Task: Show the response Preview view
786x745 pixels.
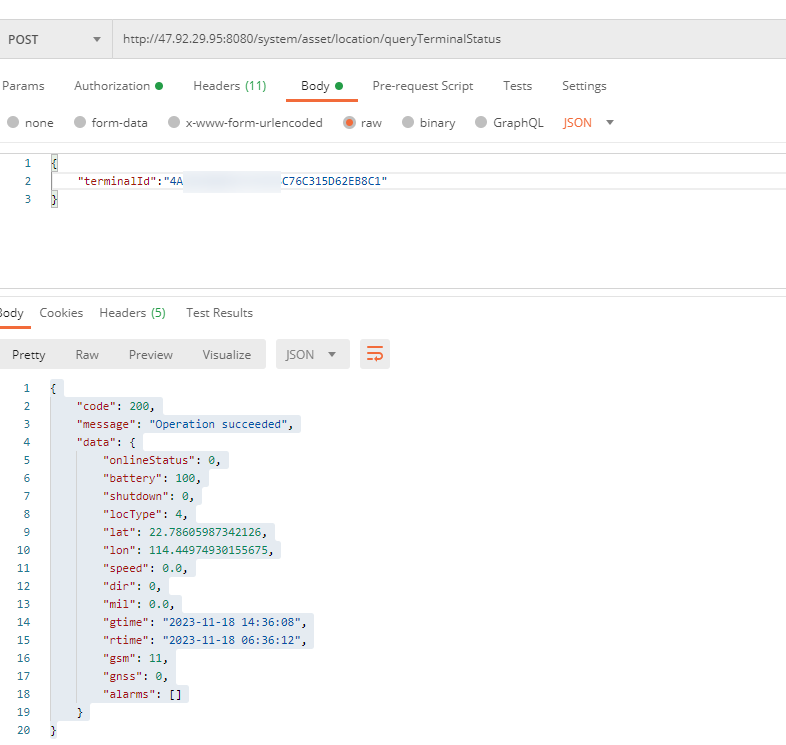Action: (x=151, y=354)
